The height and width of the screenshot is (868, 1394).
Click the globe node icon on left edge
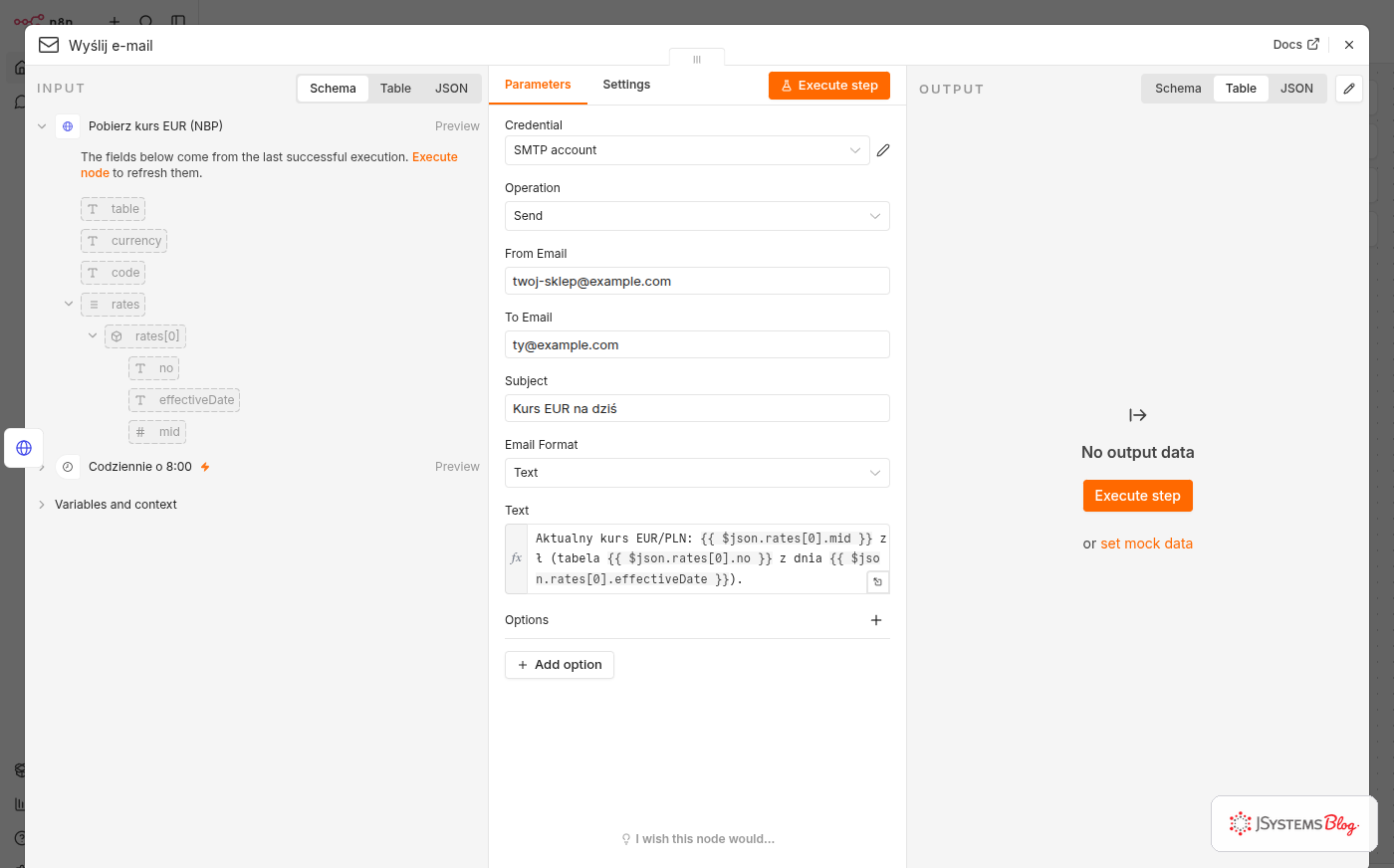24,448
